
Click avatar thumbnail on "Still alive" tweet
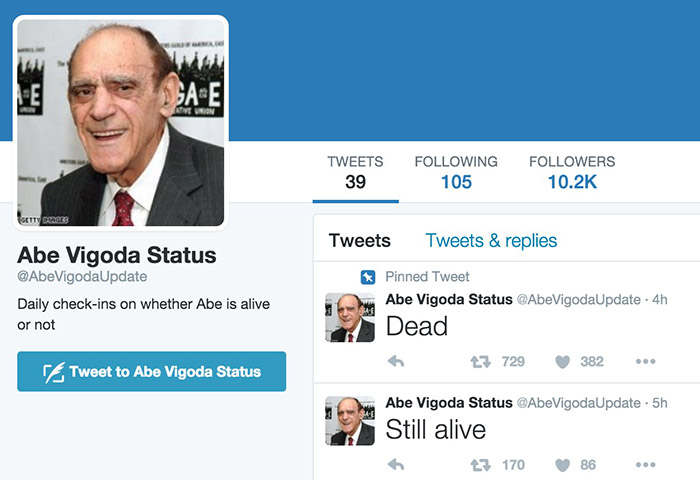click(x=350, y=421)
